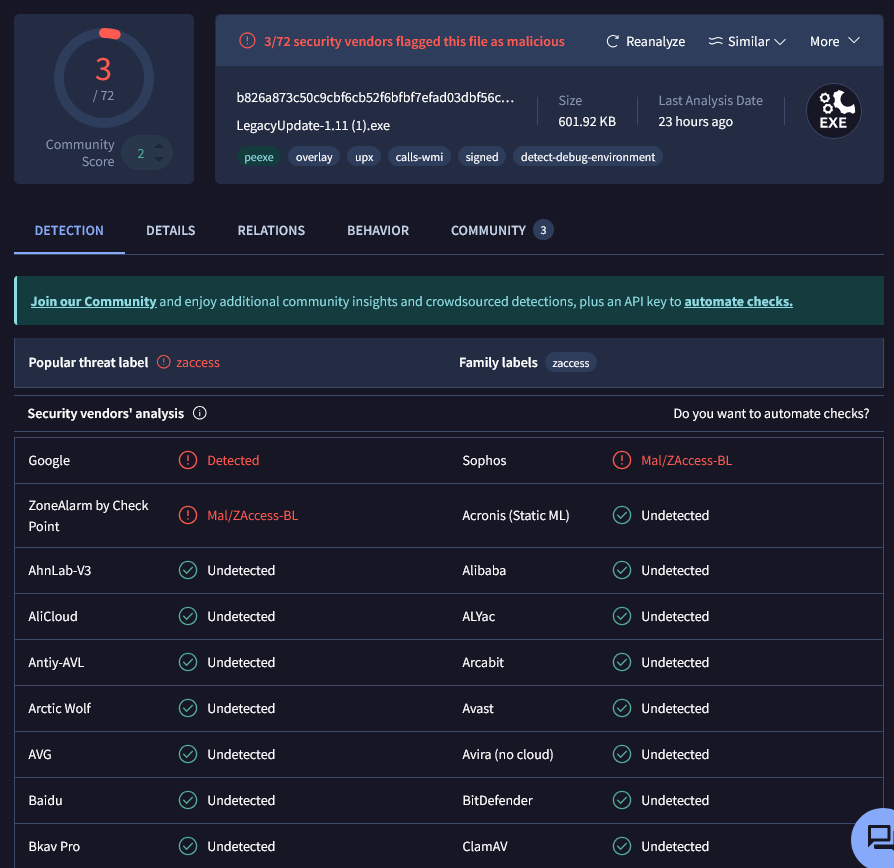Open the Similar dropdown menu
Screen dimensions: 894x868
747,41
